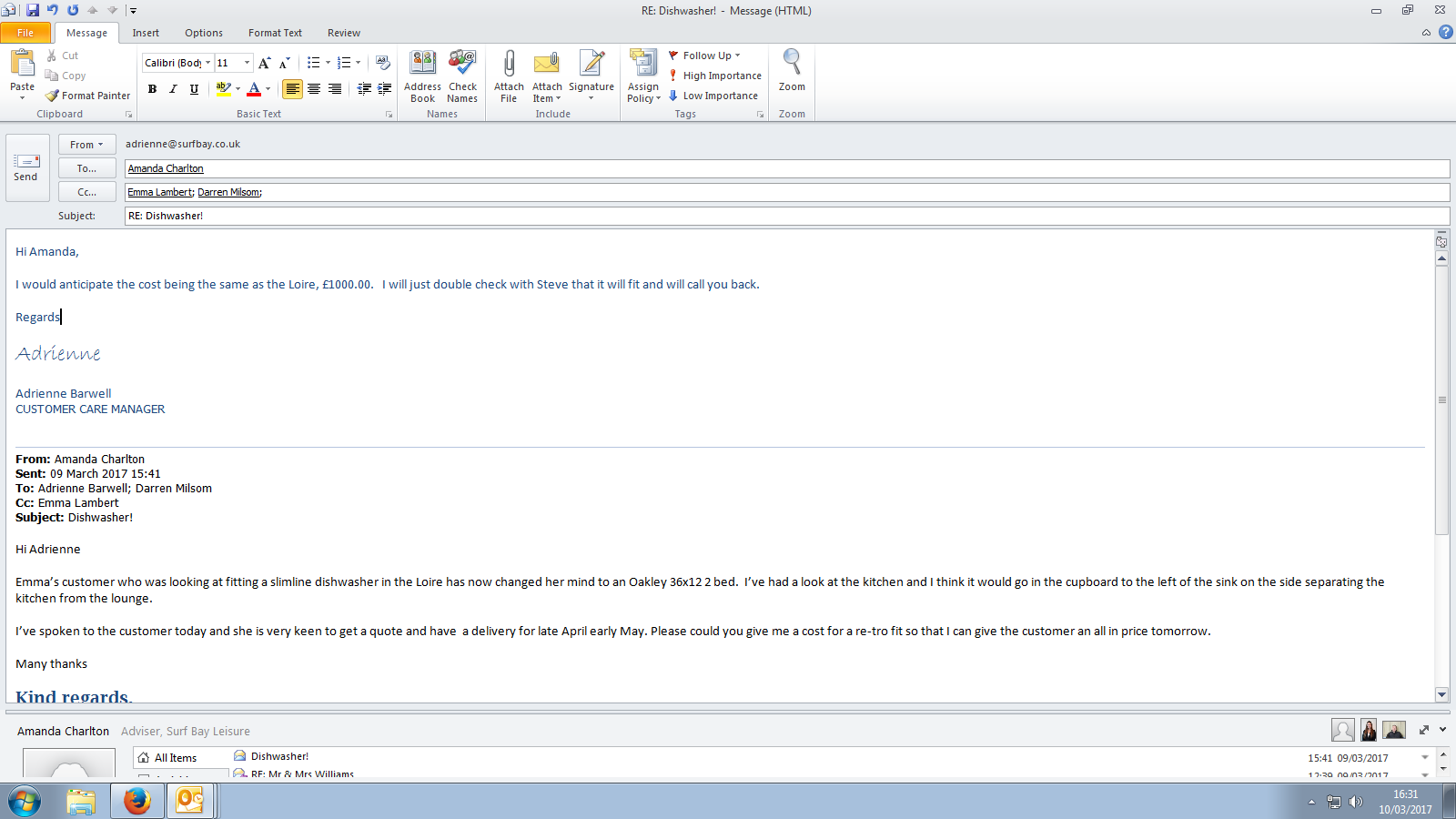Toggle underline formatting
Screen dimensions: 1456x819
(x=194, y=88)
